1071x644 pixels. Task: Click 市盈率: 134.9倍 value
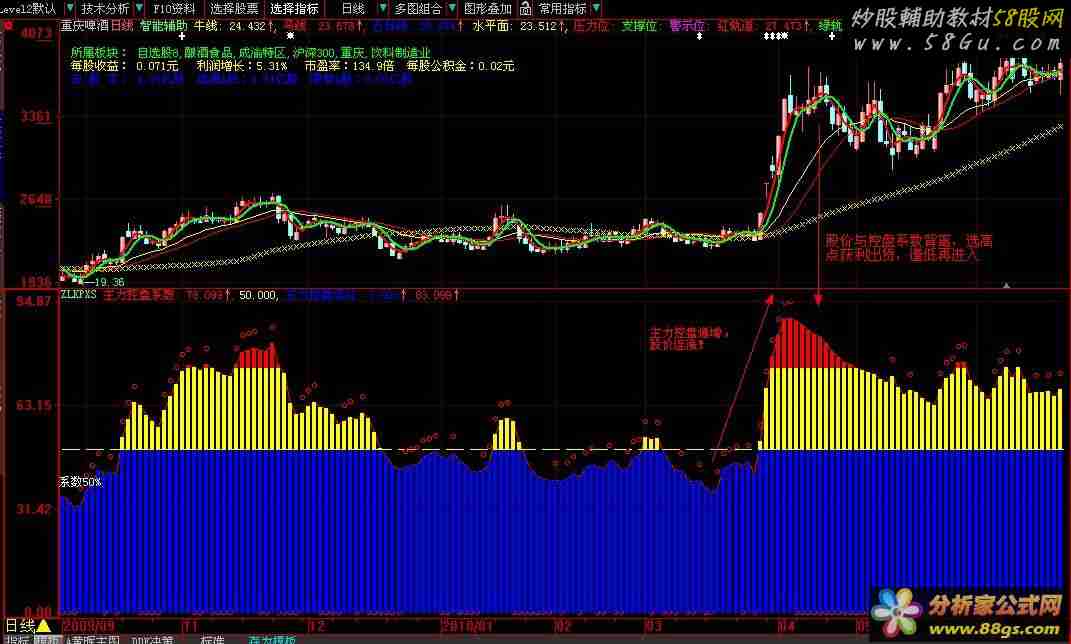pyautogui.click(x=349, y=66)
